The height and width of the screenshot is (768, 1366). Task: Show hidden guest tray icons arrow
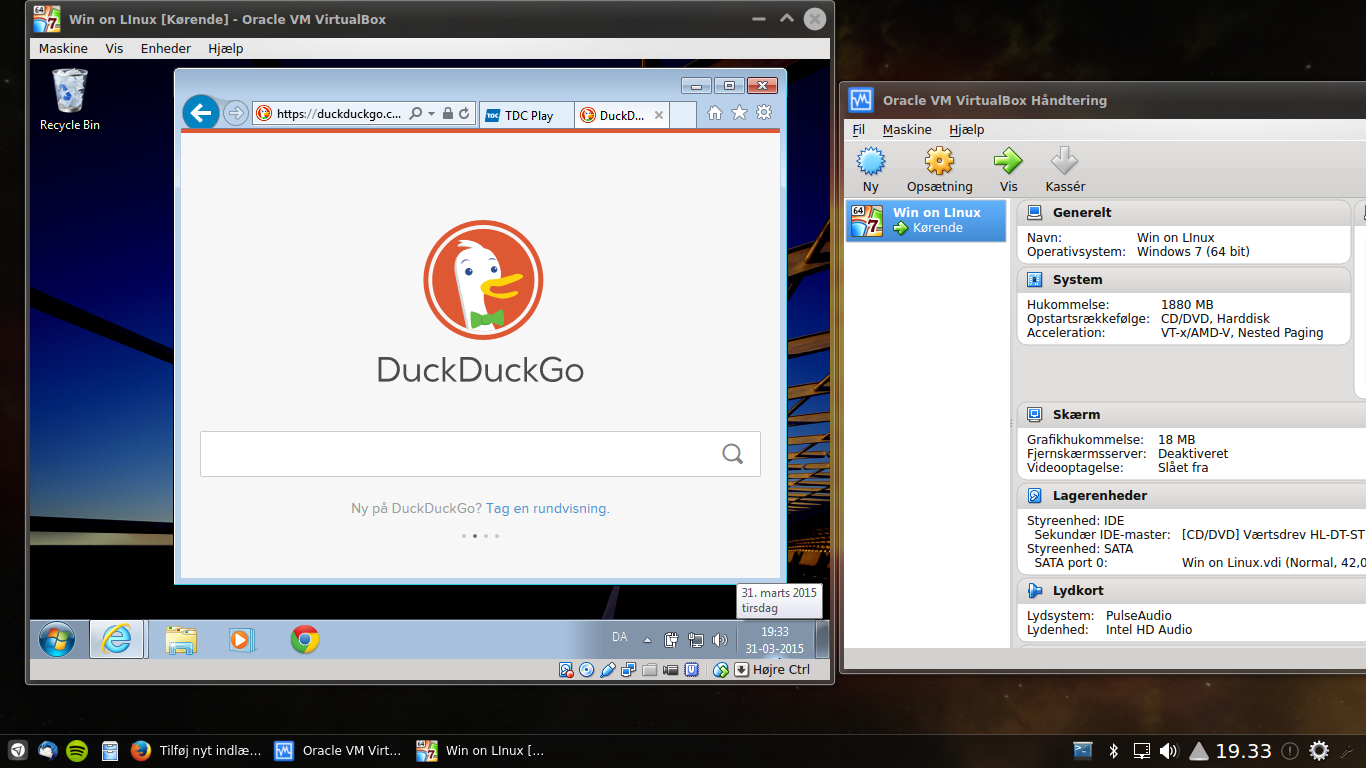(647, 640)
